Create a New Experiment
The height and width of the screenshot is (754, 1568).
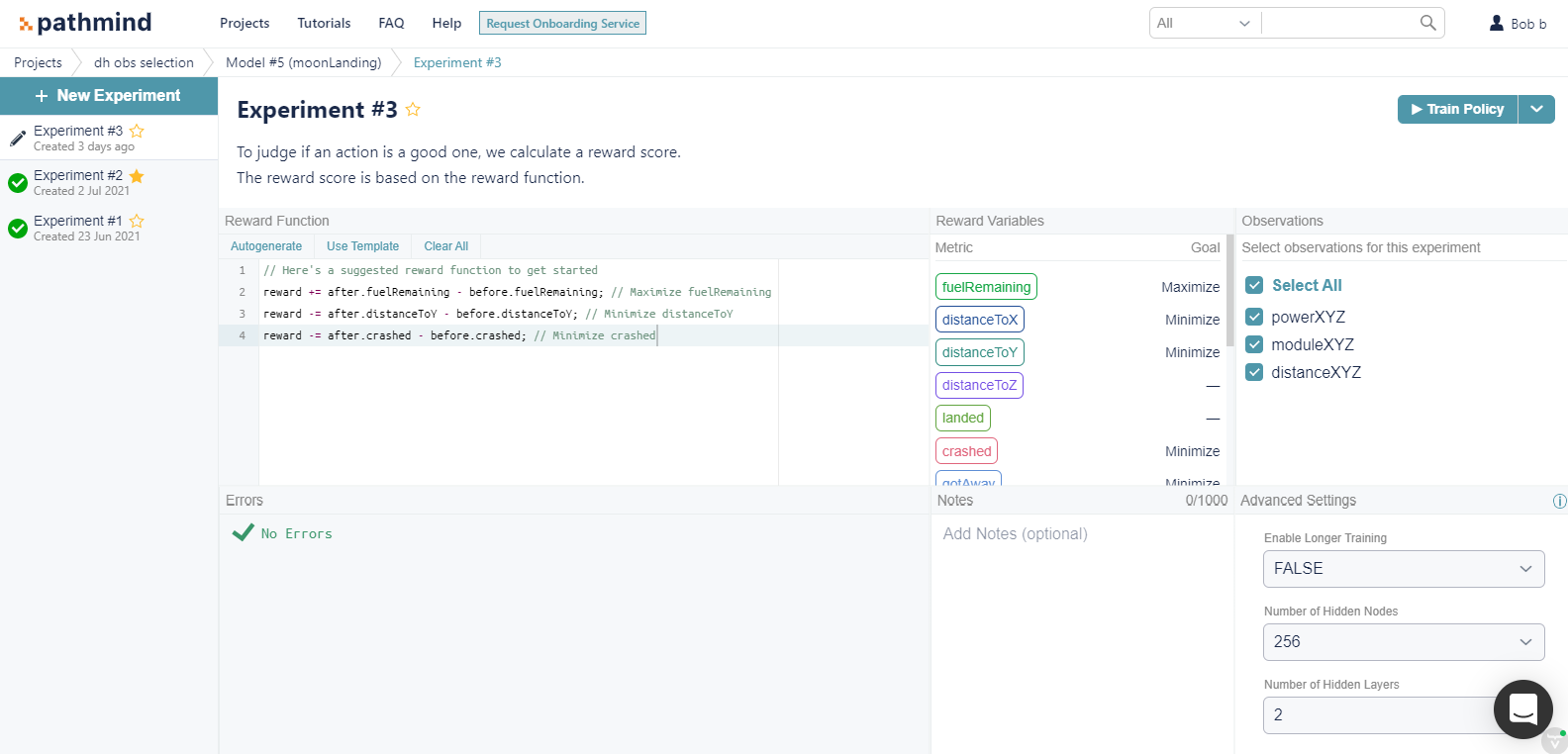pyautogui.click(x=109, y=96)
